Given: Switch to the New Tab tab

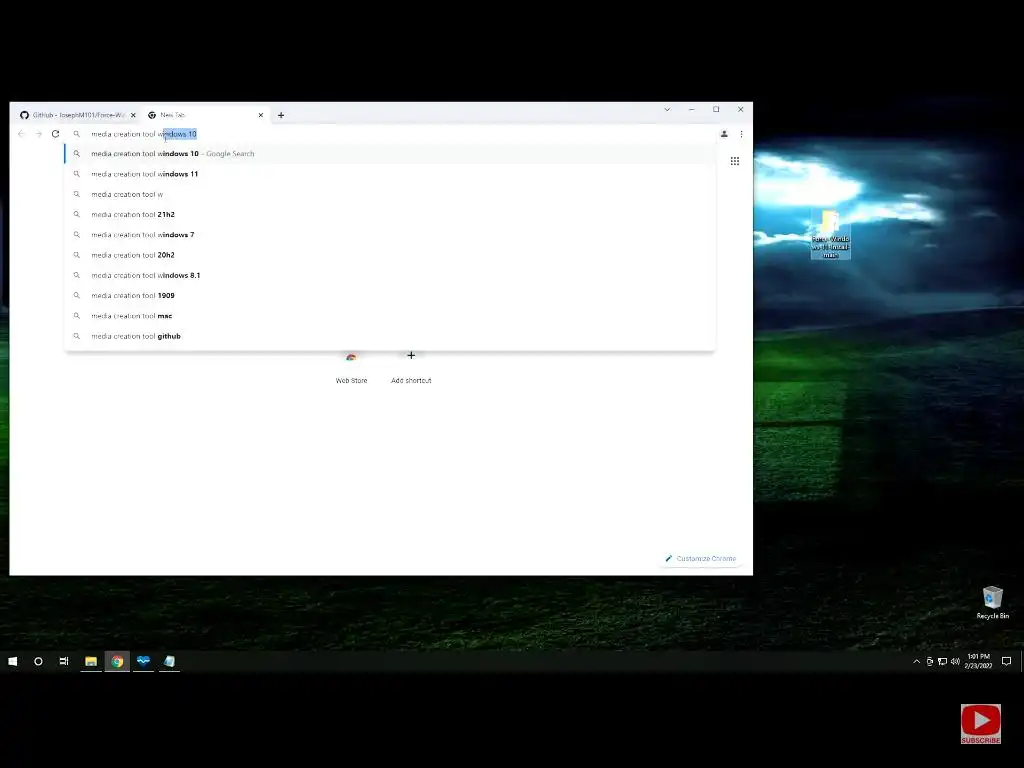Looking at the screenshot, I should 206,115.
